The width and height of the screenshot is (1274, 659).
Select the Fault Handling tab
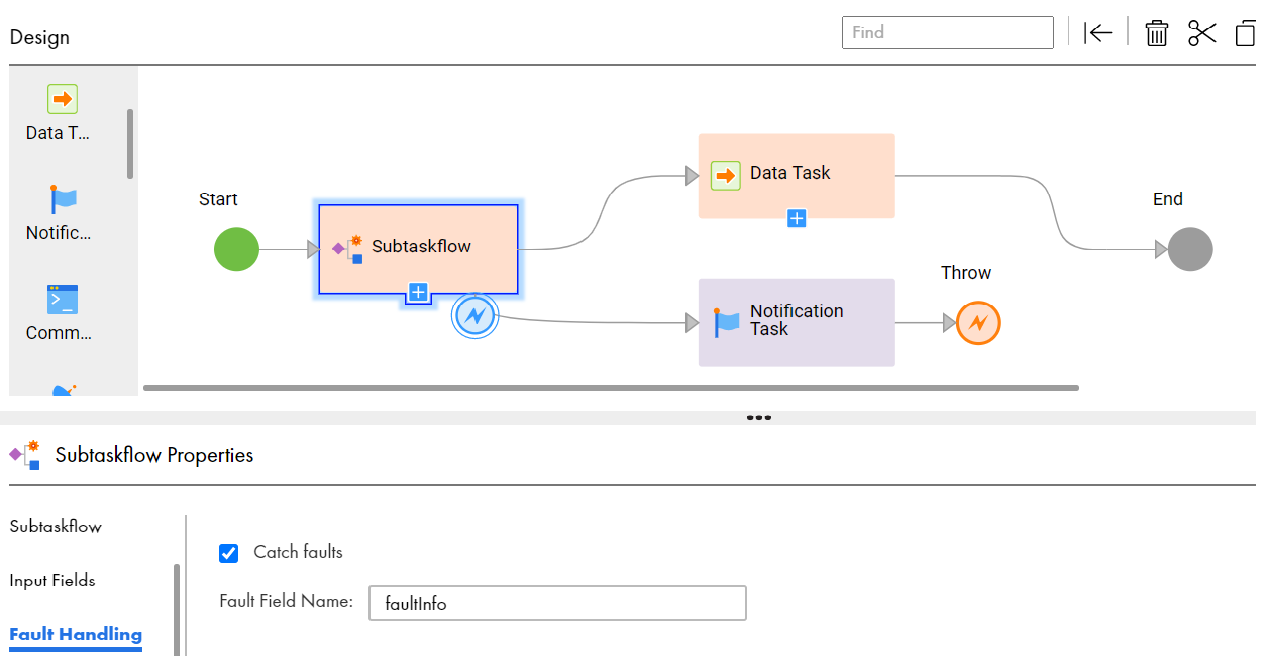pyautogui.click(x=76, y=634)
